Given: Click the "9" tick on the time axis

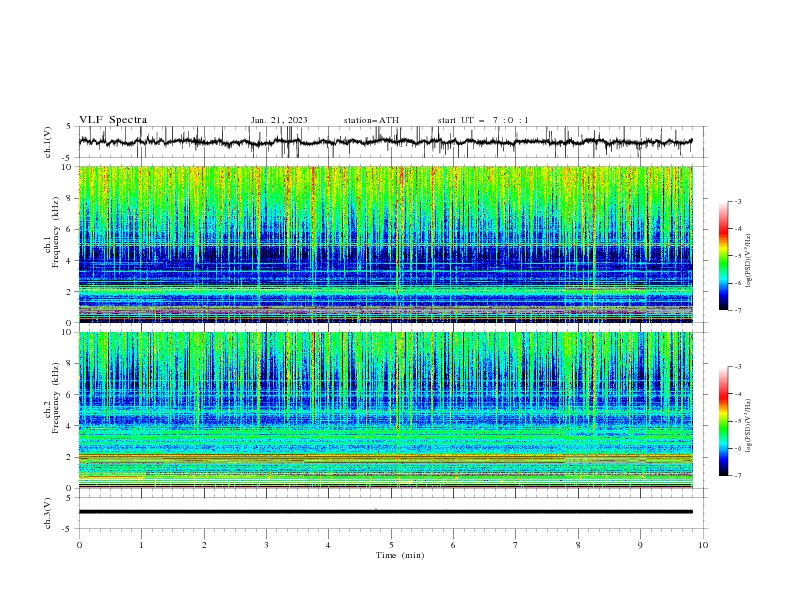Looking at the screenshot, I should click(x=640, y=545).
